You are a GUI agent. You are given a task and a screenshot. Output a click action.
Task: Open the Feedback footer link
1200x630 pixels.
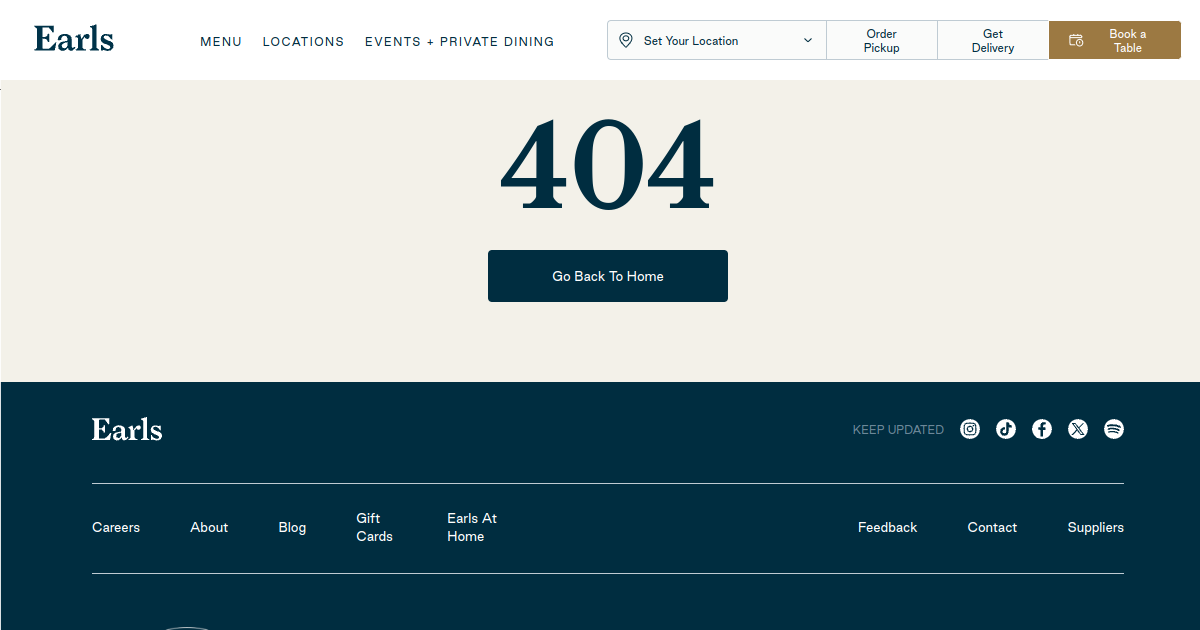pos(887,527)
